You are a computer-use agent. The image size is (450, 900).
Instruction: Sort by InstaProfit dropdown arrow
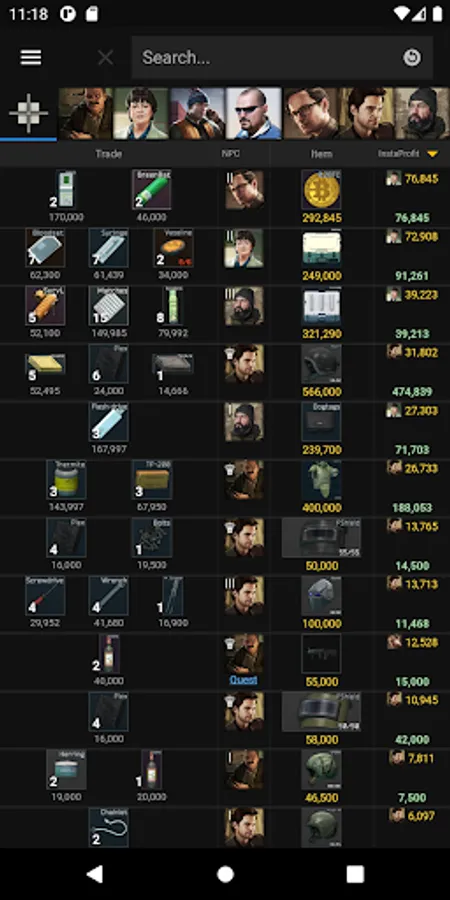click(x=432, y=154)
